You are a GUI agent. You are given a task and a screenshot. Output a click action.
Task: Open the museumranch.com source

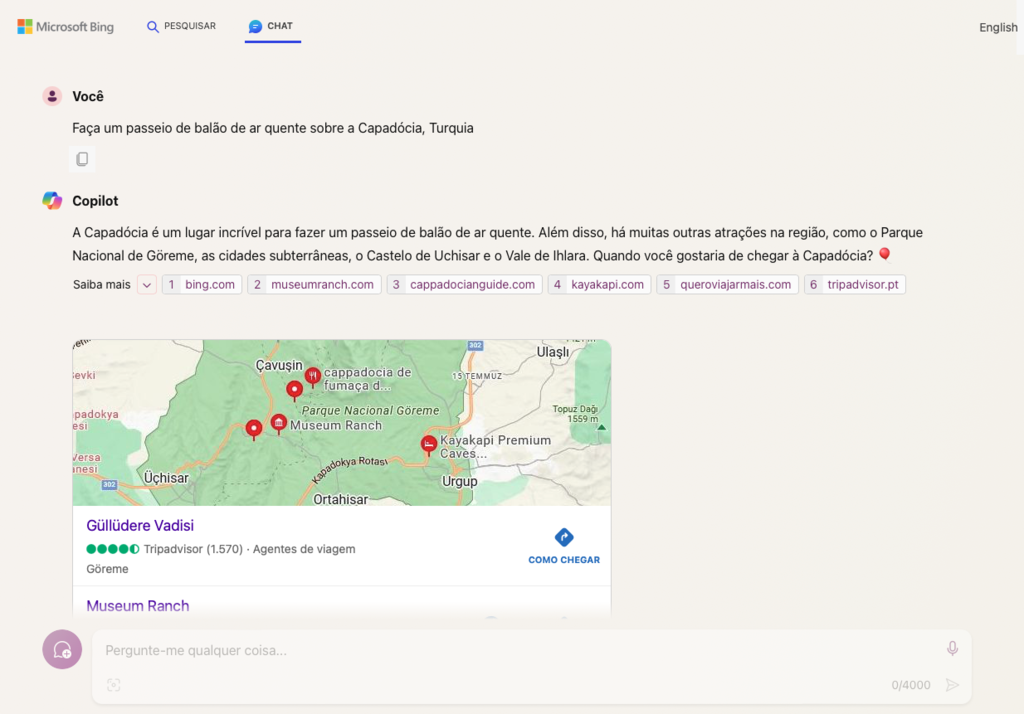tap(315, 284)
